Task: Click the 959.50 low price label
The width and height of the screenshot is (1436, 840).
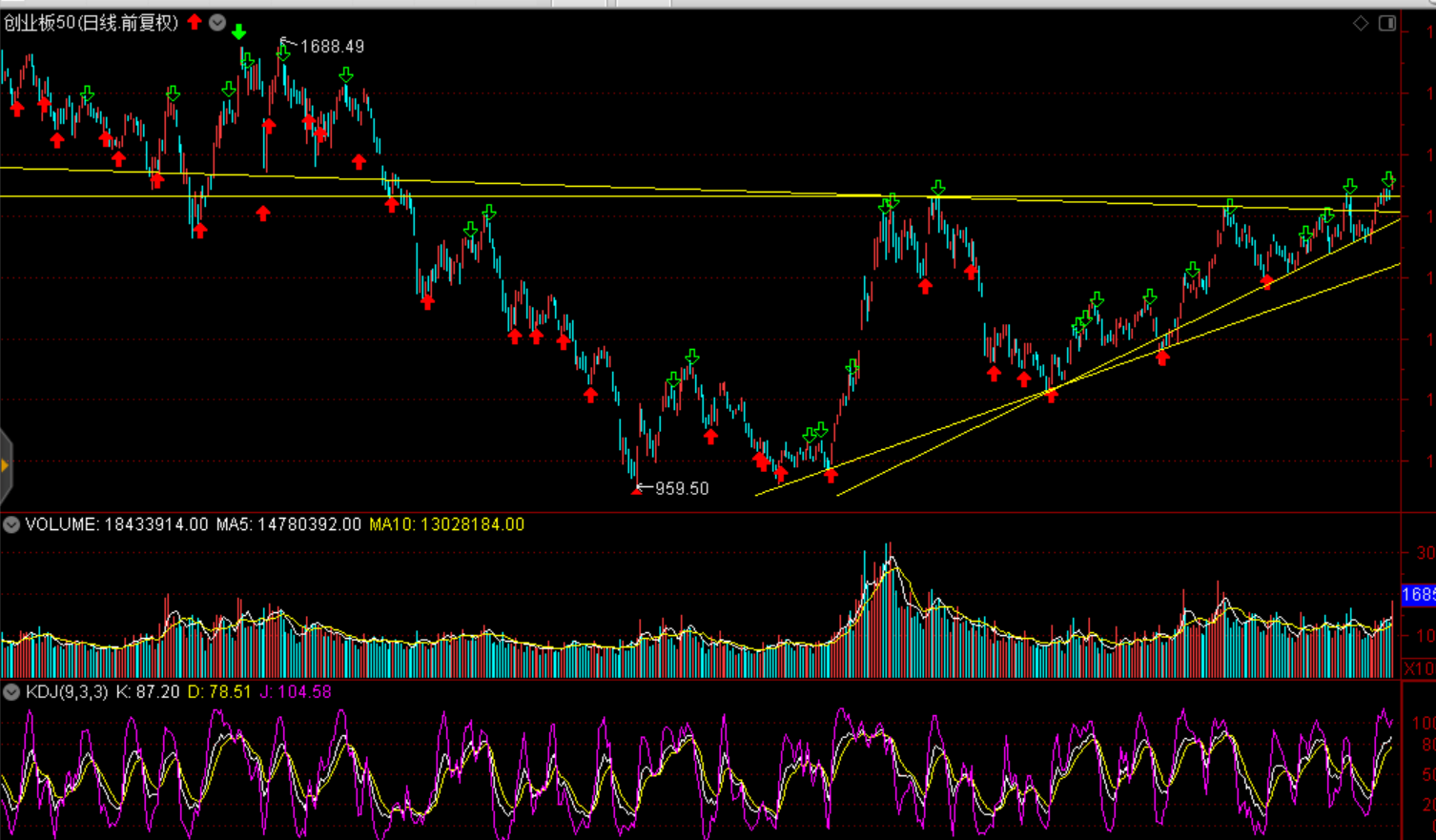Action: pos(681,488)
